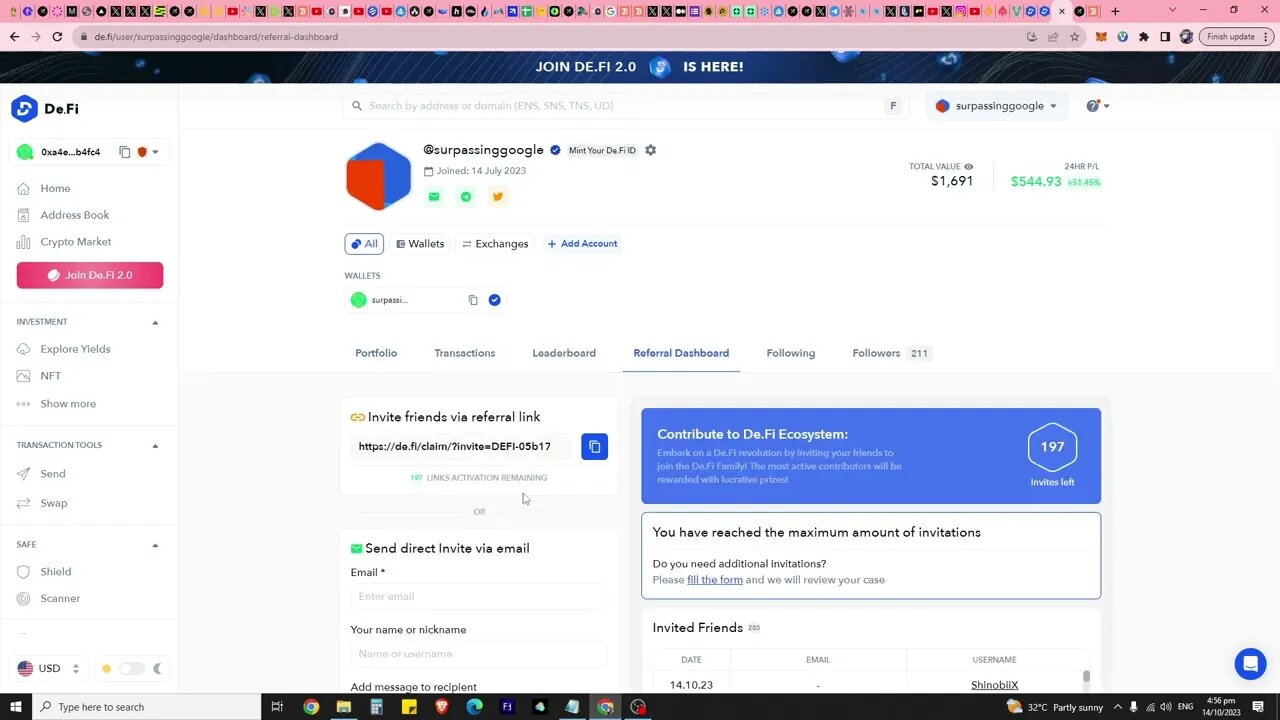Screen dimensions: 1280x720
Task: Open Send in the sidebar
Action: (52, 474)
